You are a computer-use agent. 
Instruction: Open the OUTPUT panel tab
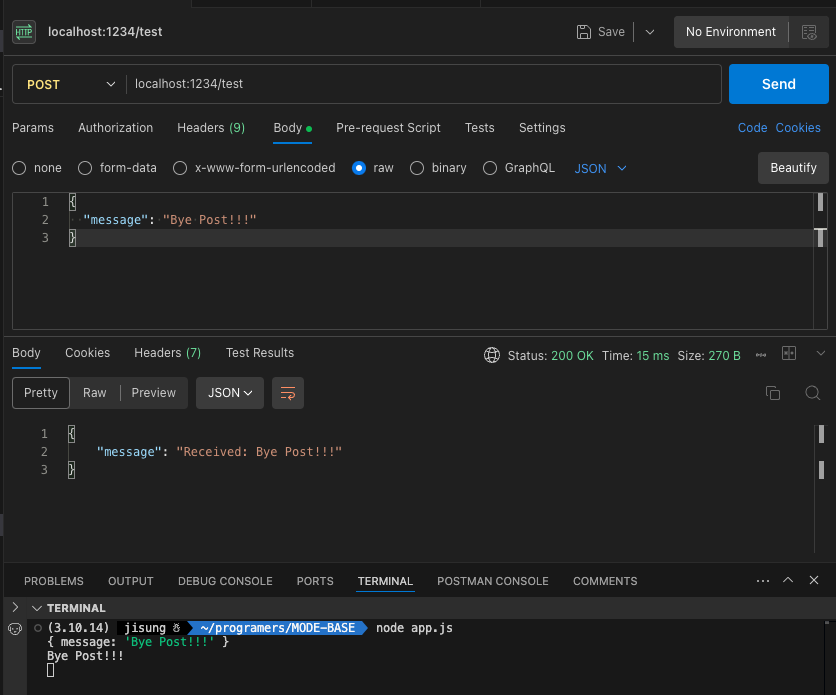(131, 581)
